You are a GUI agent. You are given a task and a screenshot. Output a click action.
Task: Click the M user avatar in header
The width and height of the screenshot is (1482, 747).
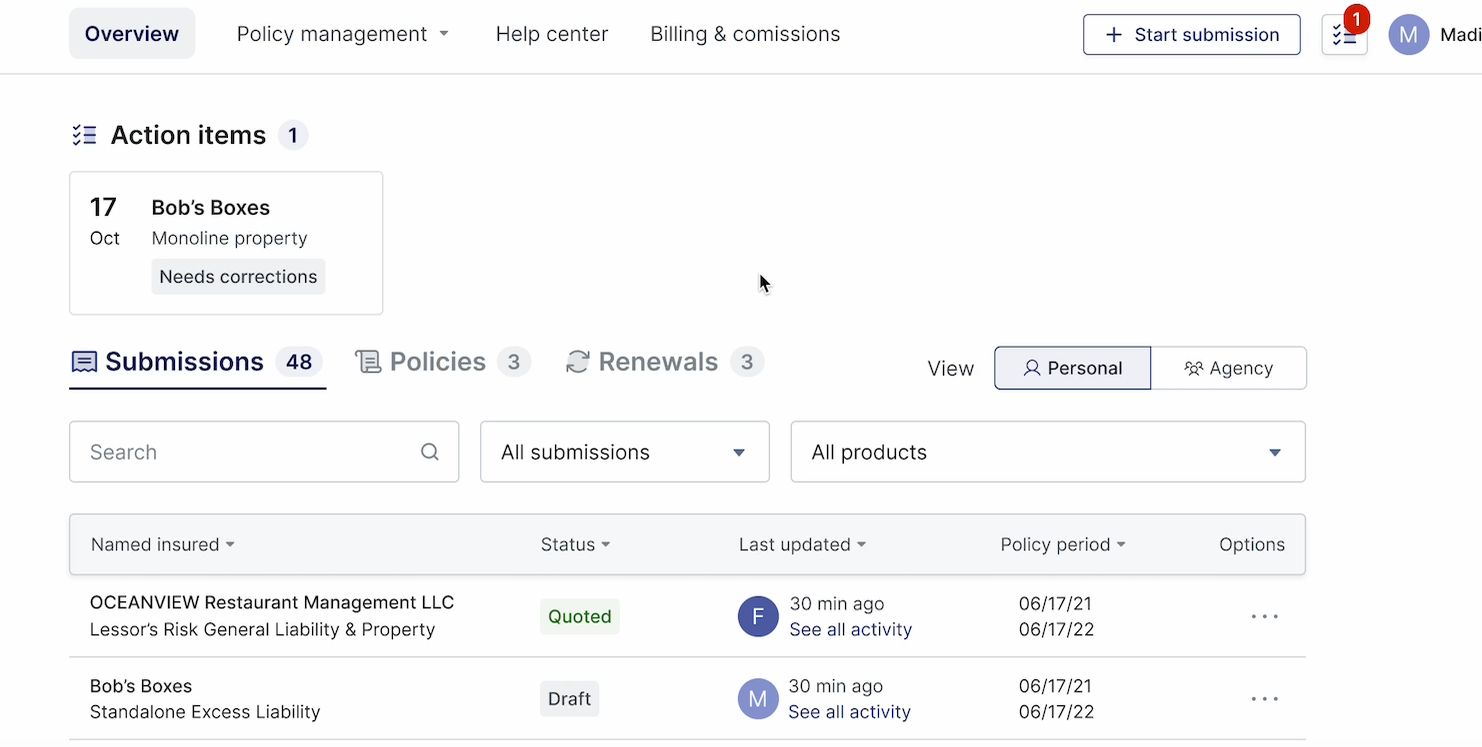[x=1408, y=35]
